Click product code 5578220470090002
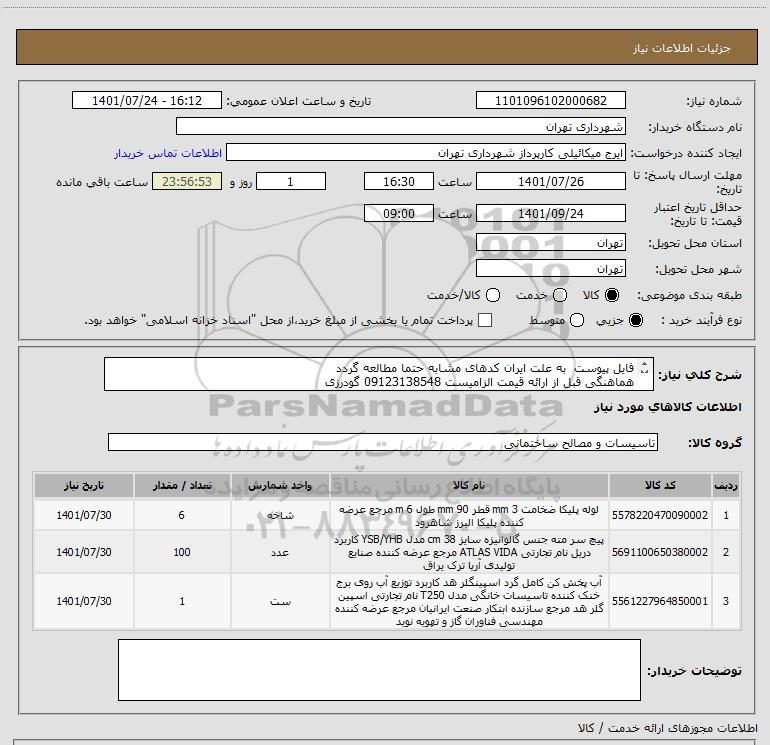770x745 pixels. [660, 515]
